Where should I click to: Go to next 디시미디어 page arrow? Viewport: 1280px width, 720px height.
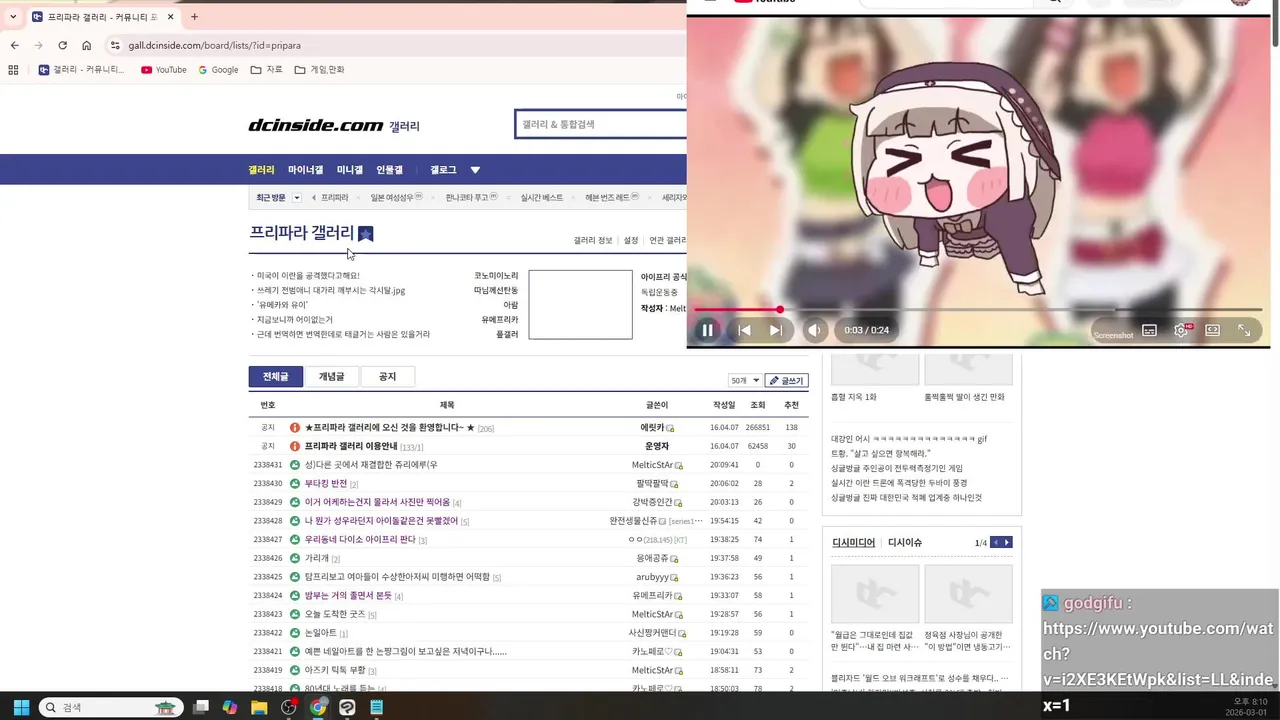pyautogui.click(x=1007, y=543)
